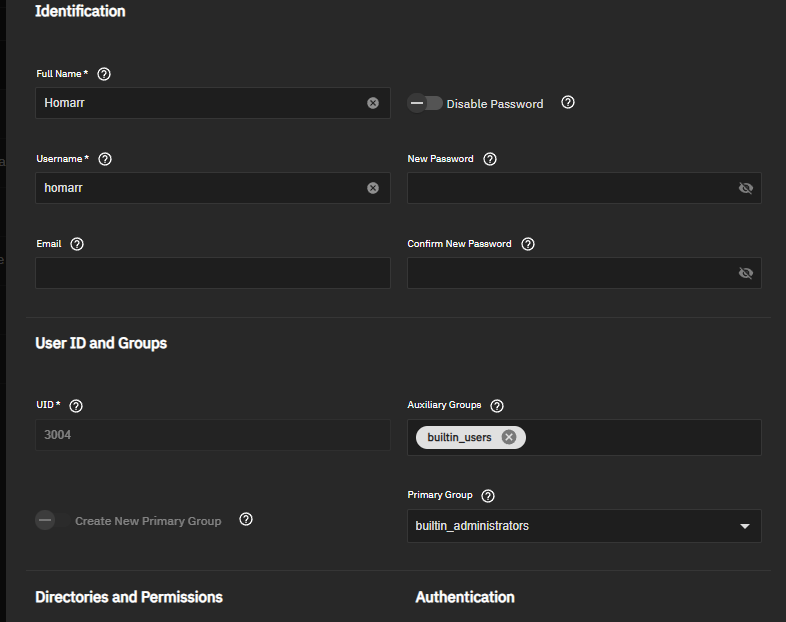Show help for Confirm New Password
The height and width of the screenshot is (622, 786).
[x=528, y=244]
